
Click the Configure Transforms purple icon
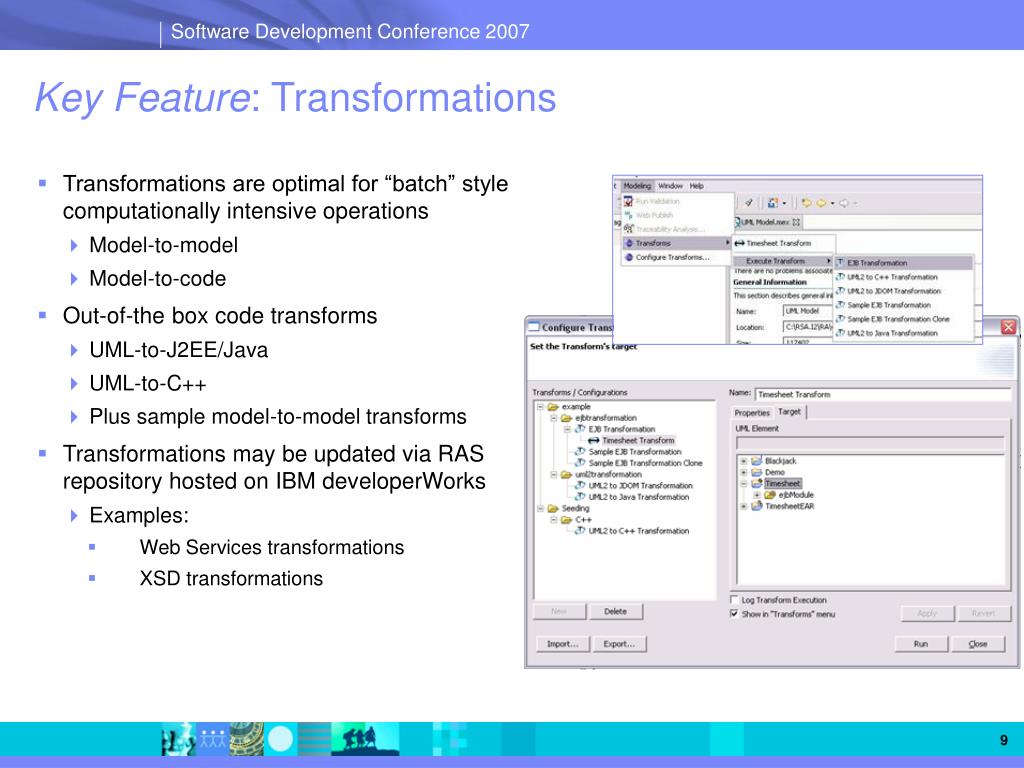point(629,257)
